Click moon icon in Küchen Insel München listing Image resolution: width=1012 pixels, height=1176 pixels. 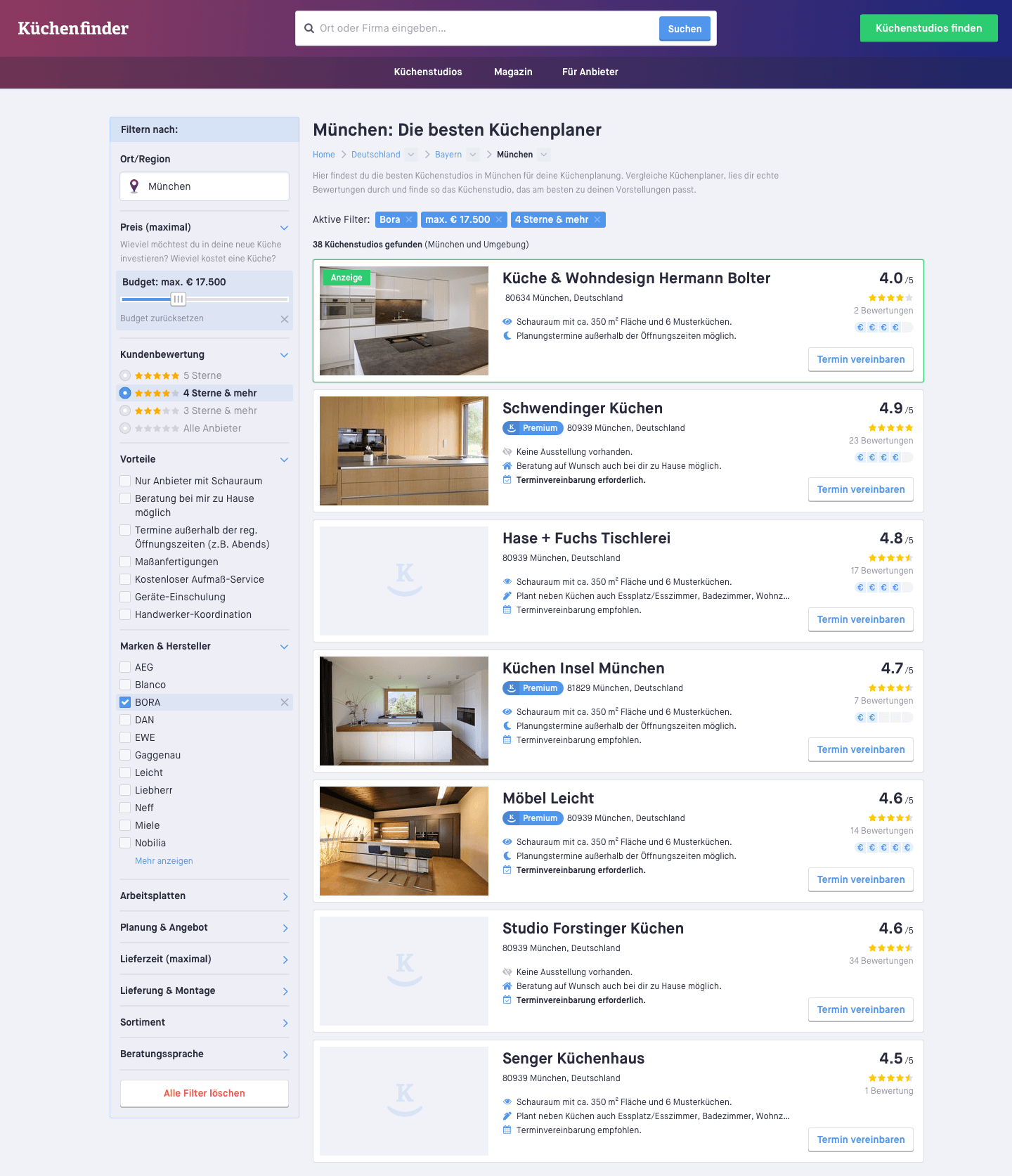coord(507,726)
